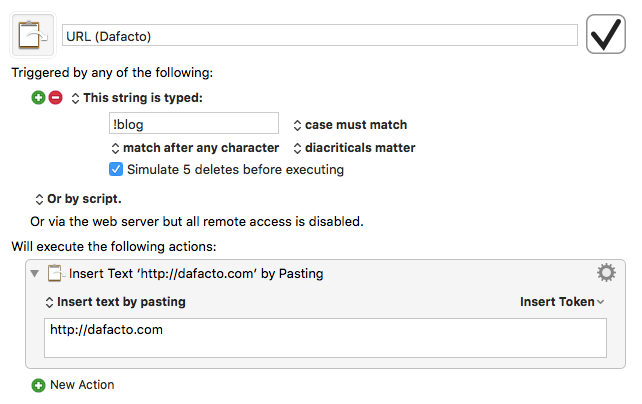The height and width of the screenshot is (404, 642).
Task: Open the action gear settings menu
Action: coord(606,273)
